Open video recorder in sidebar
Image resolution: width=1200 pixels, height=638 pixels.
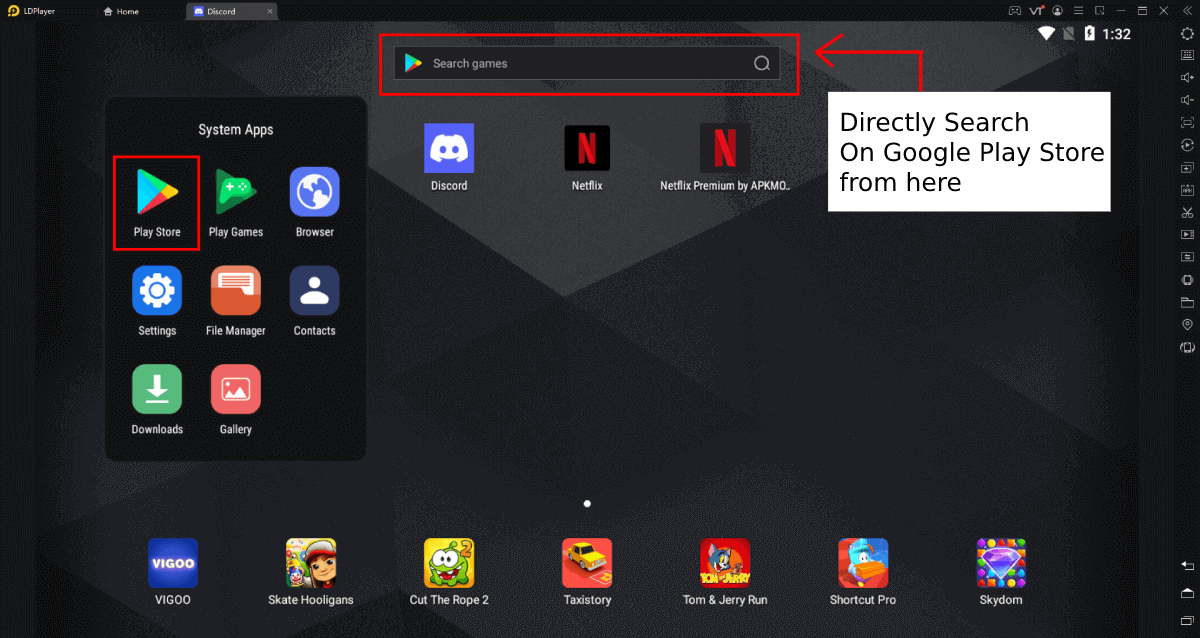(x=1187, y=235)
